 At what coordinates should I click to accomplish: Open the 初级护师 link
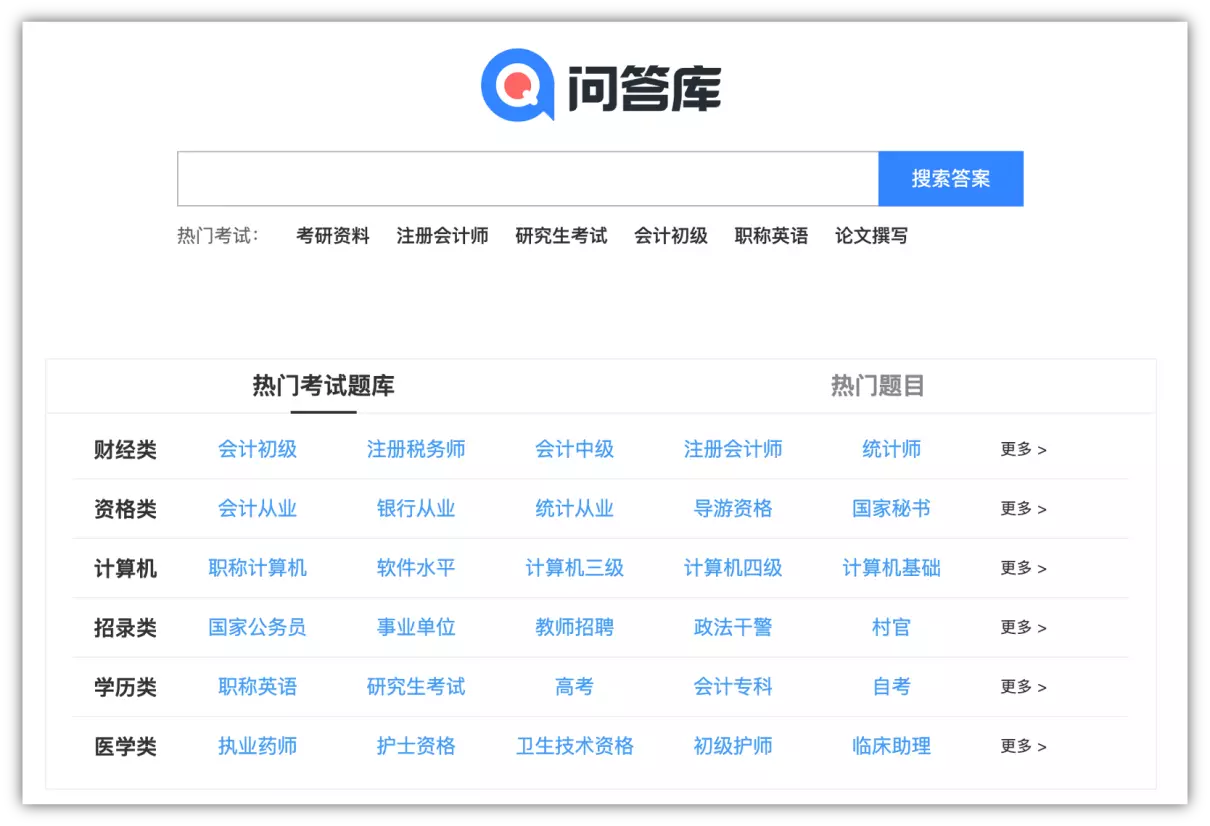pyautogui.click(x=733, y=746)
